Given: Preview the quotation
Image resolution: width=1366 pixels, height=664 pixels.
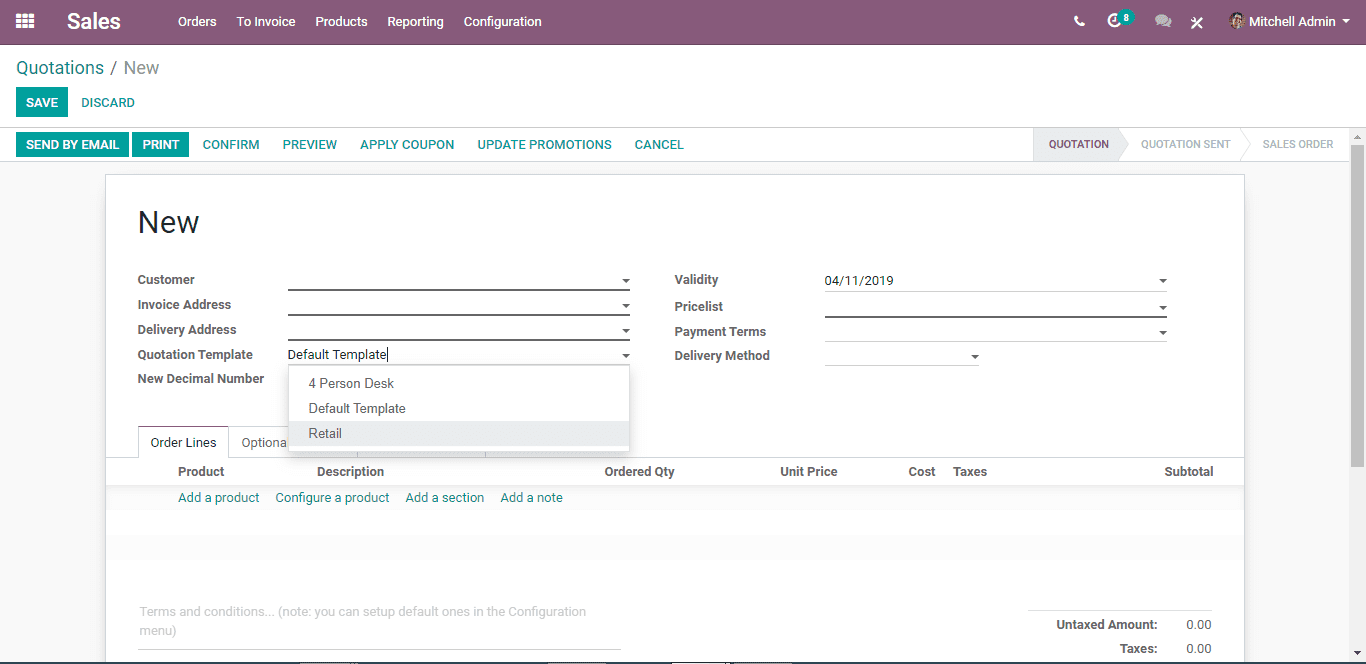Looking at the screenshot, I should coord(310,144).
